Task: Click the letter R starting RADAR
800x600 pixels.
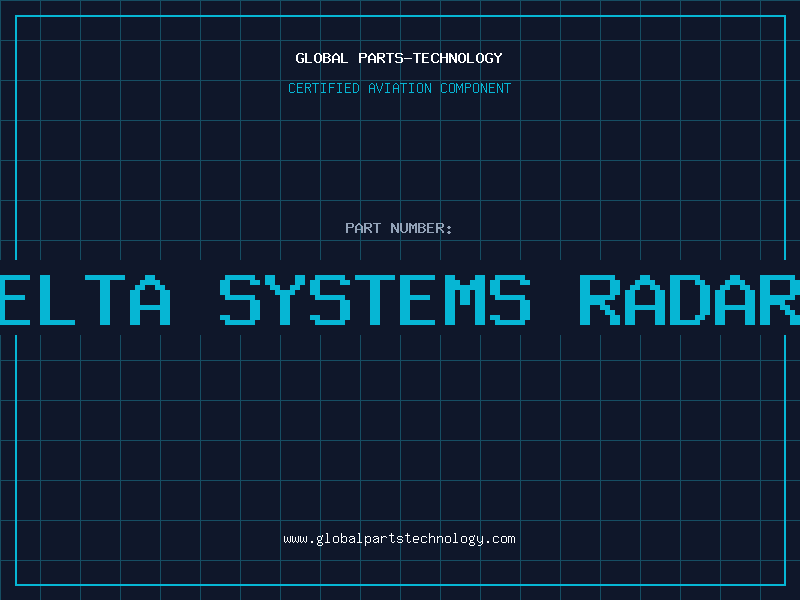Action: coord(601,298)
